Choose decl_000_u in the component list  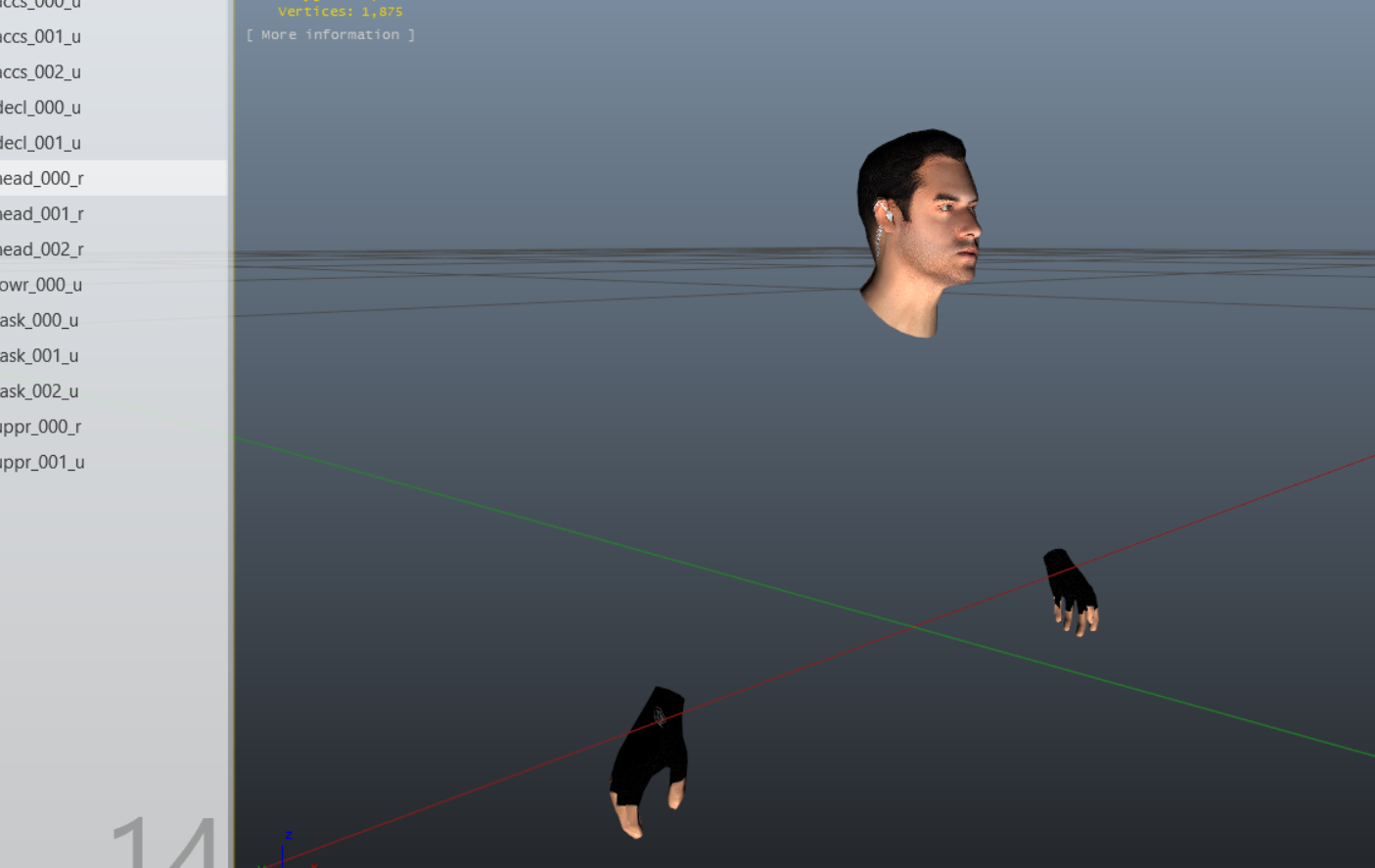click(41, 108)
